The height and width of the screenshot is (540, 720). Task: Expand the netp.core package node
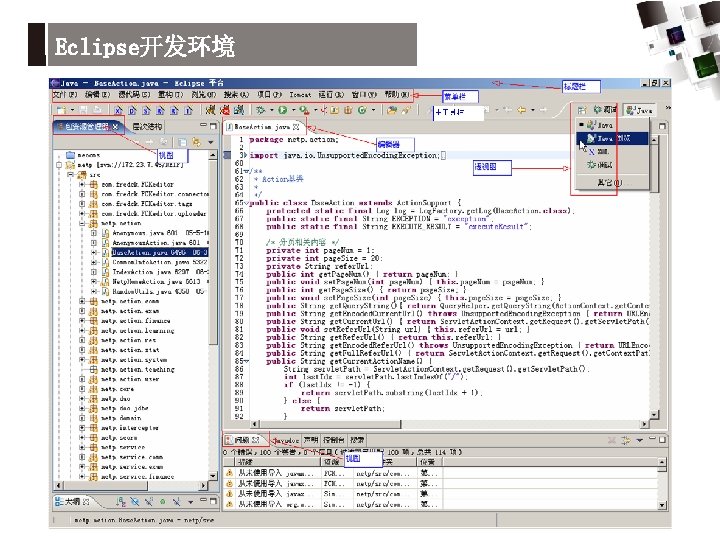82,389
